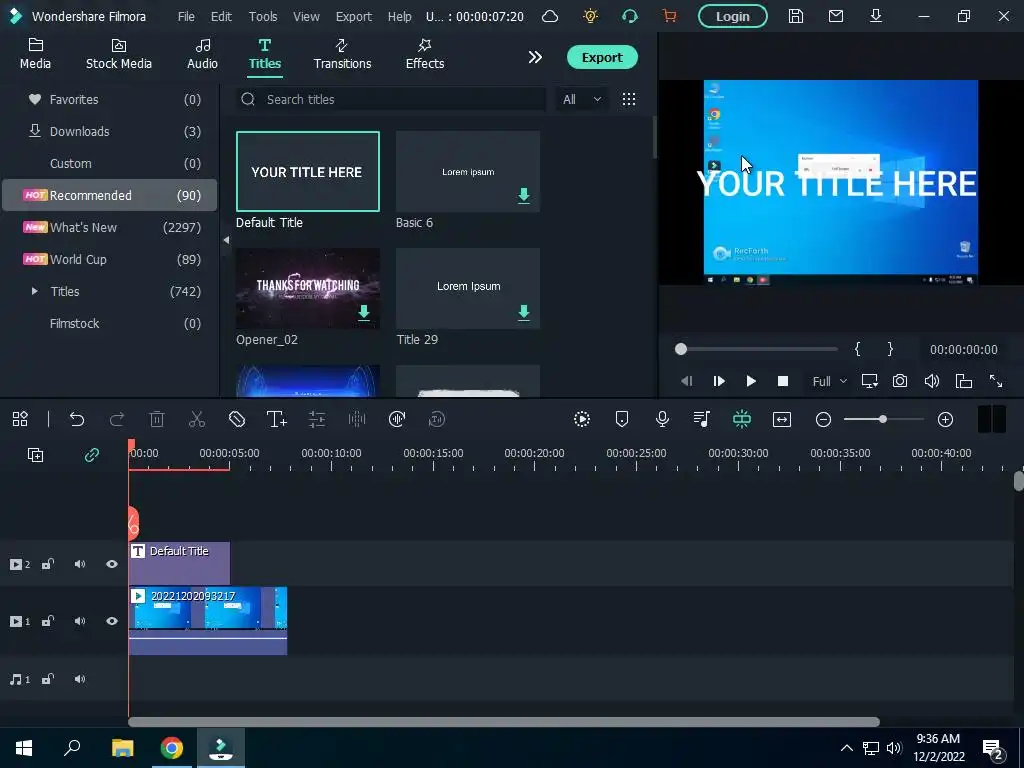Click the add track icon
The image size is (1024, 768).
[x=35, y=455]
